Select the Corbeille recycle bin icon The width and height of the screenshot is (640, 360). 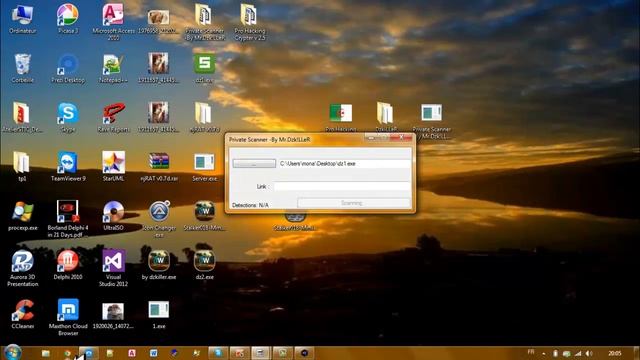coord(22,68)
